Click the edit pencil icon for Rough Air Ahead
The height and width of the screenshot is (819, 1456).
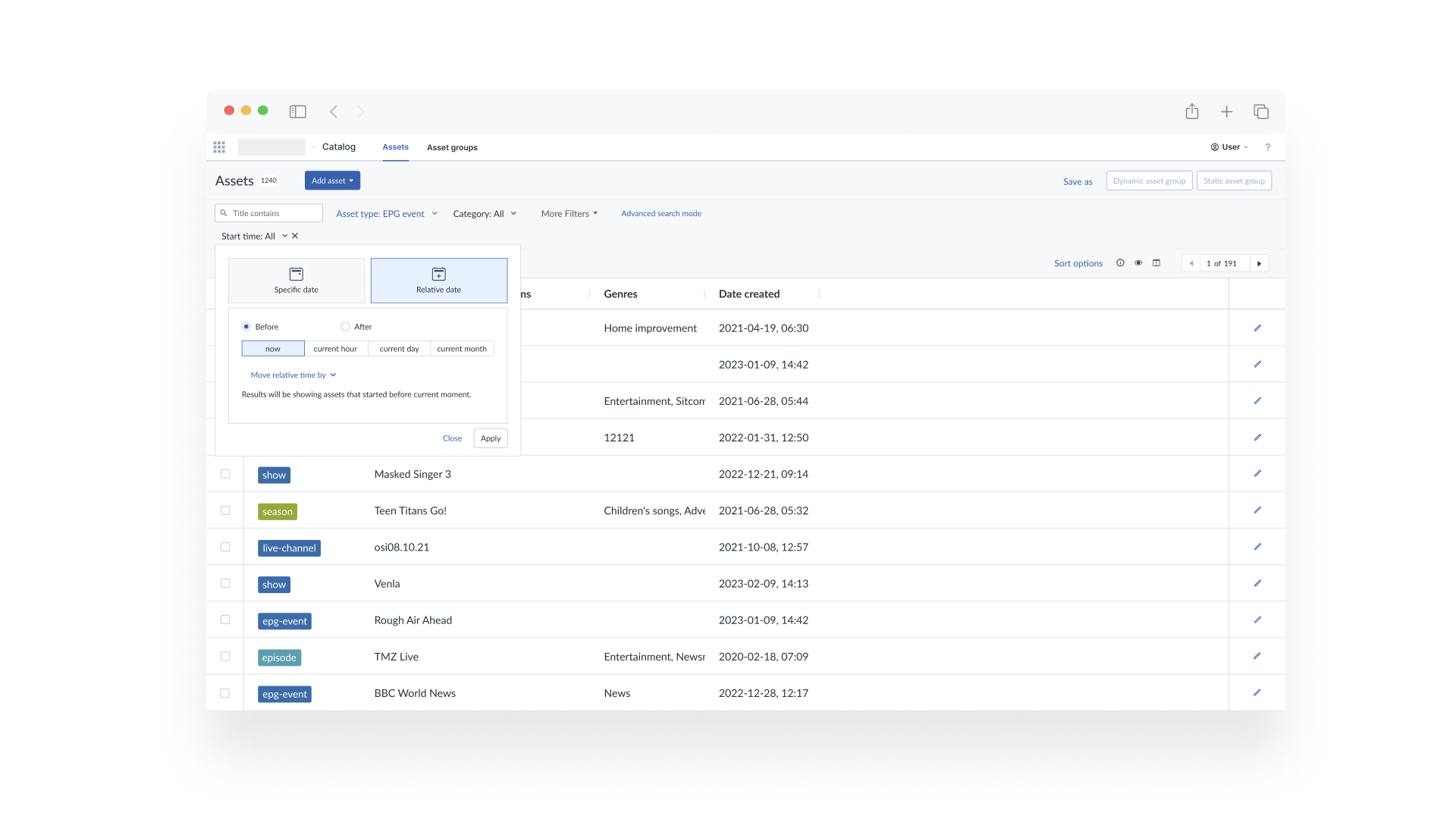tap(1258, 620)
